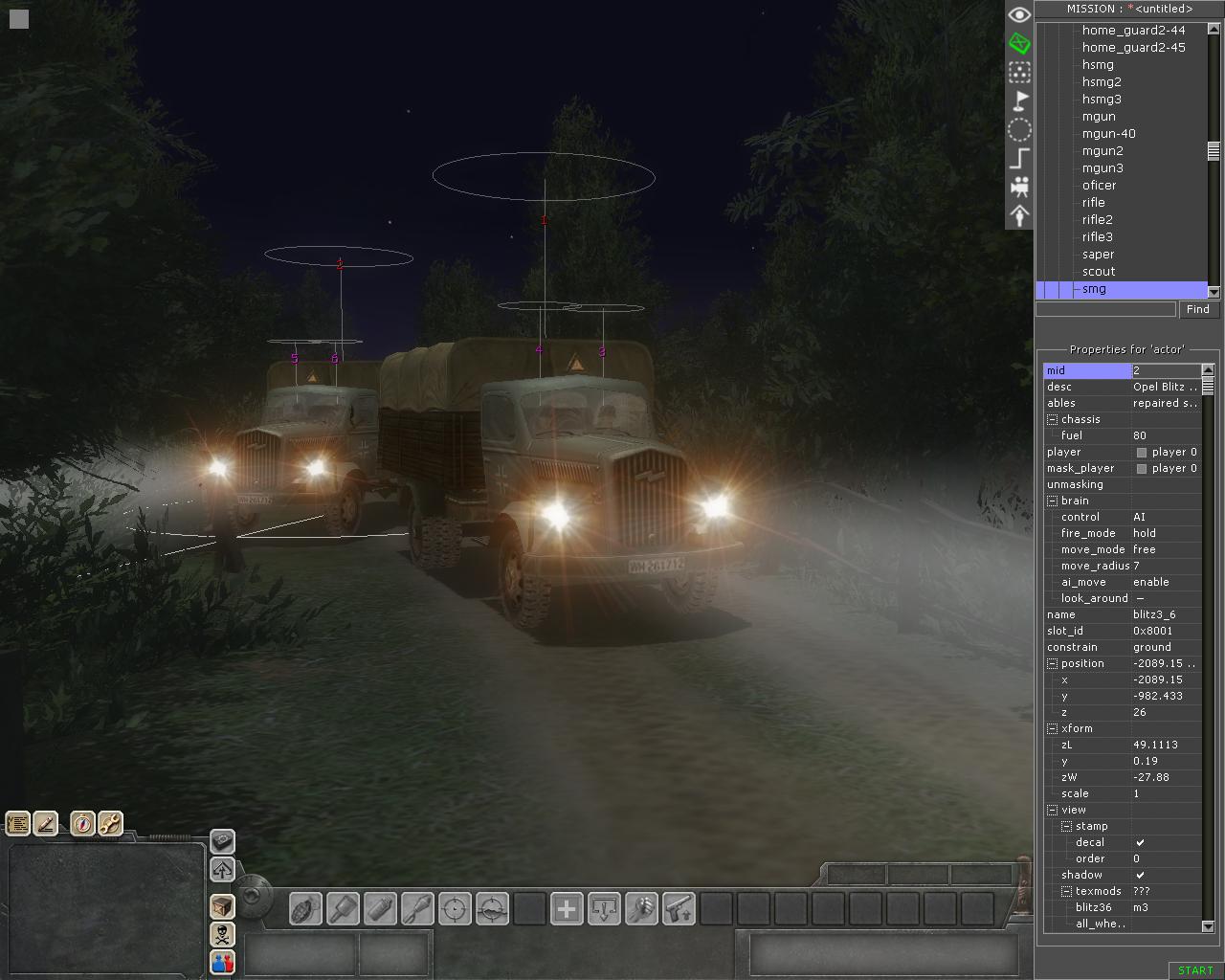Click entity list scrollbar up arrow
The width and height of the screenshot is (1225, 980).
[1214, 29]
